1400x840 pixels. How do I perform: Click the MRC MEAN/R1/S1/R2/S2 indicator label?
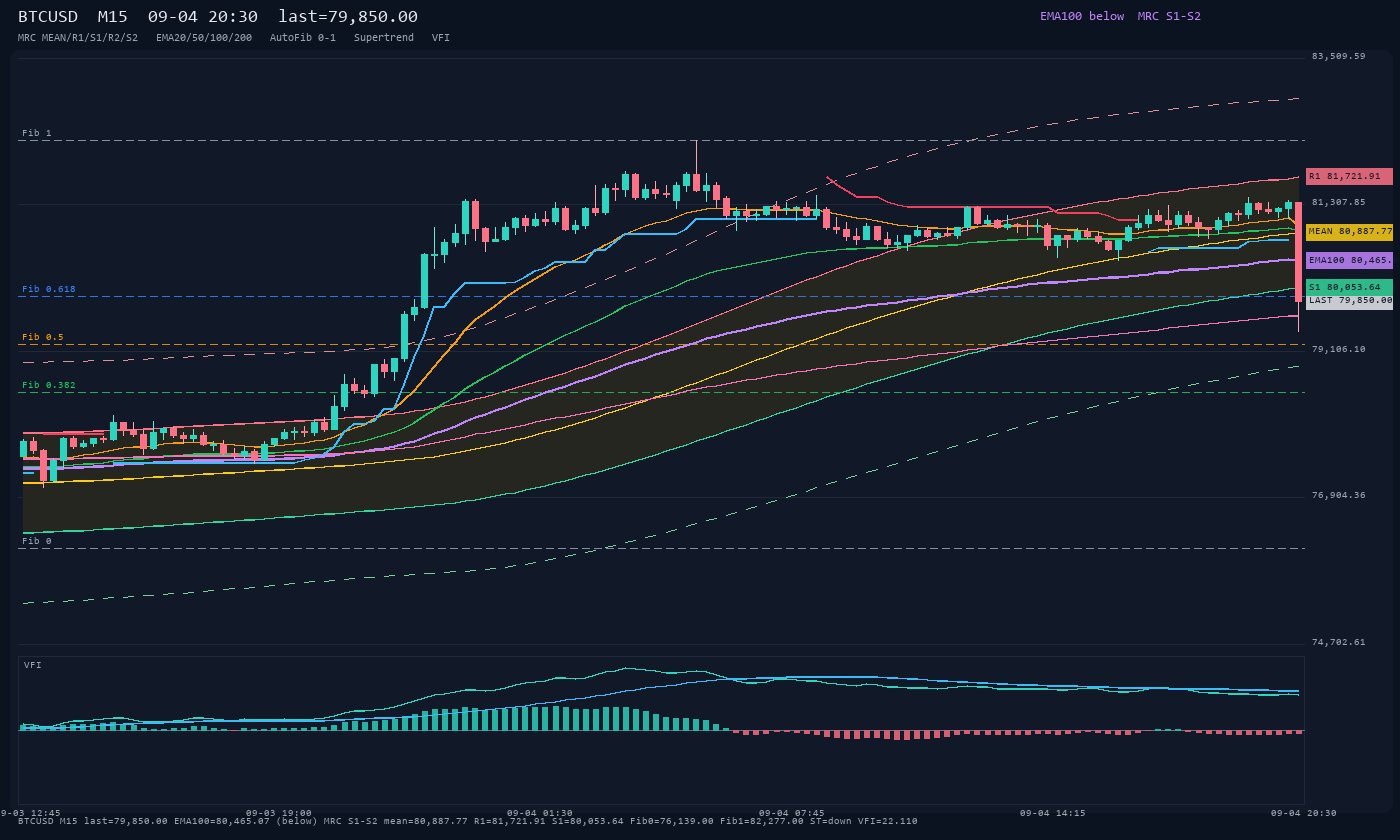coord(78,38)
